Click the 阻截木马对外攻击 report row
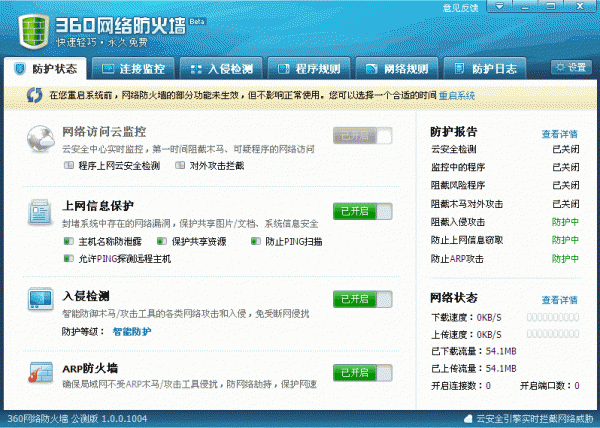This screenshot has height=428, width=600. click(x=505, y=204)
